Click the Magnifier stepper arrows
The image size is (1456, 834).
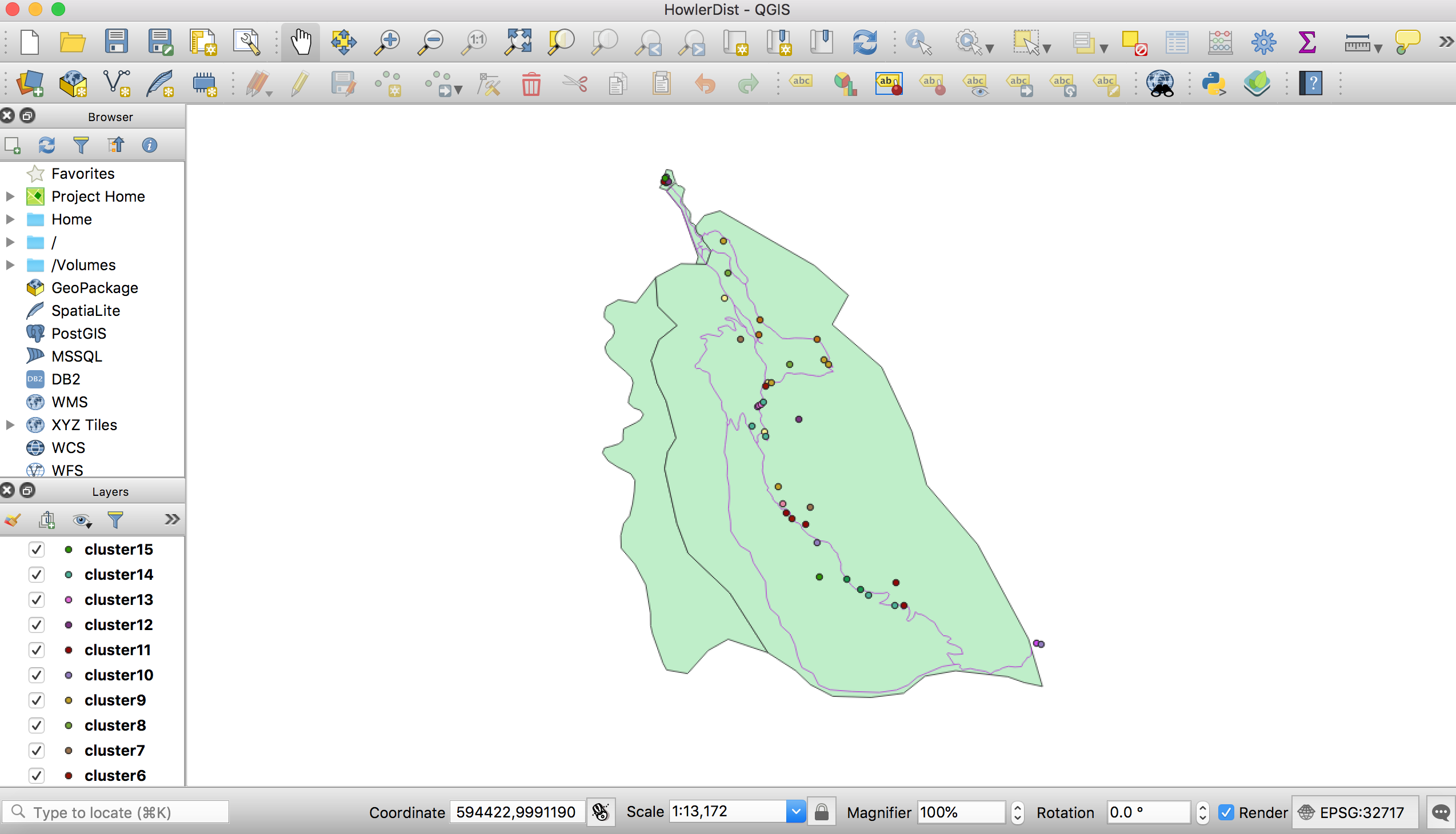pyautogui.click(x=1017, y=812)
